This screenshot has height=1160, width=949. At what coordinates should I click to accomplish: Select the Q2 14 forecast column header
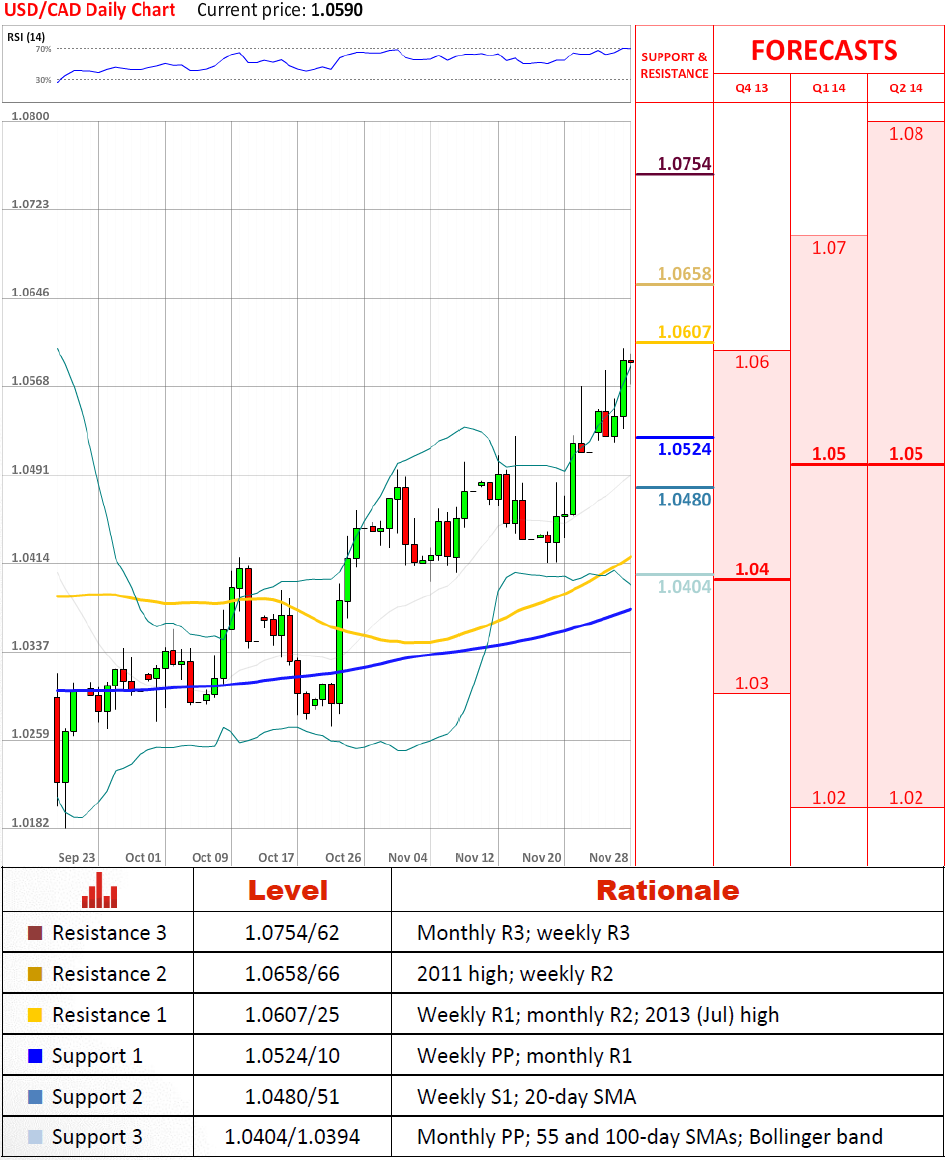click(x=905, y=88)
